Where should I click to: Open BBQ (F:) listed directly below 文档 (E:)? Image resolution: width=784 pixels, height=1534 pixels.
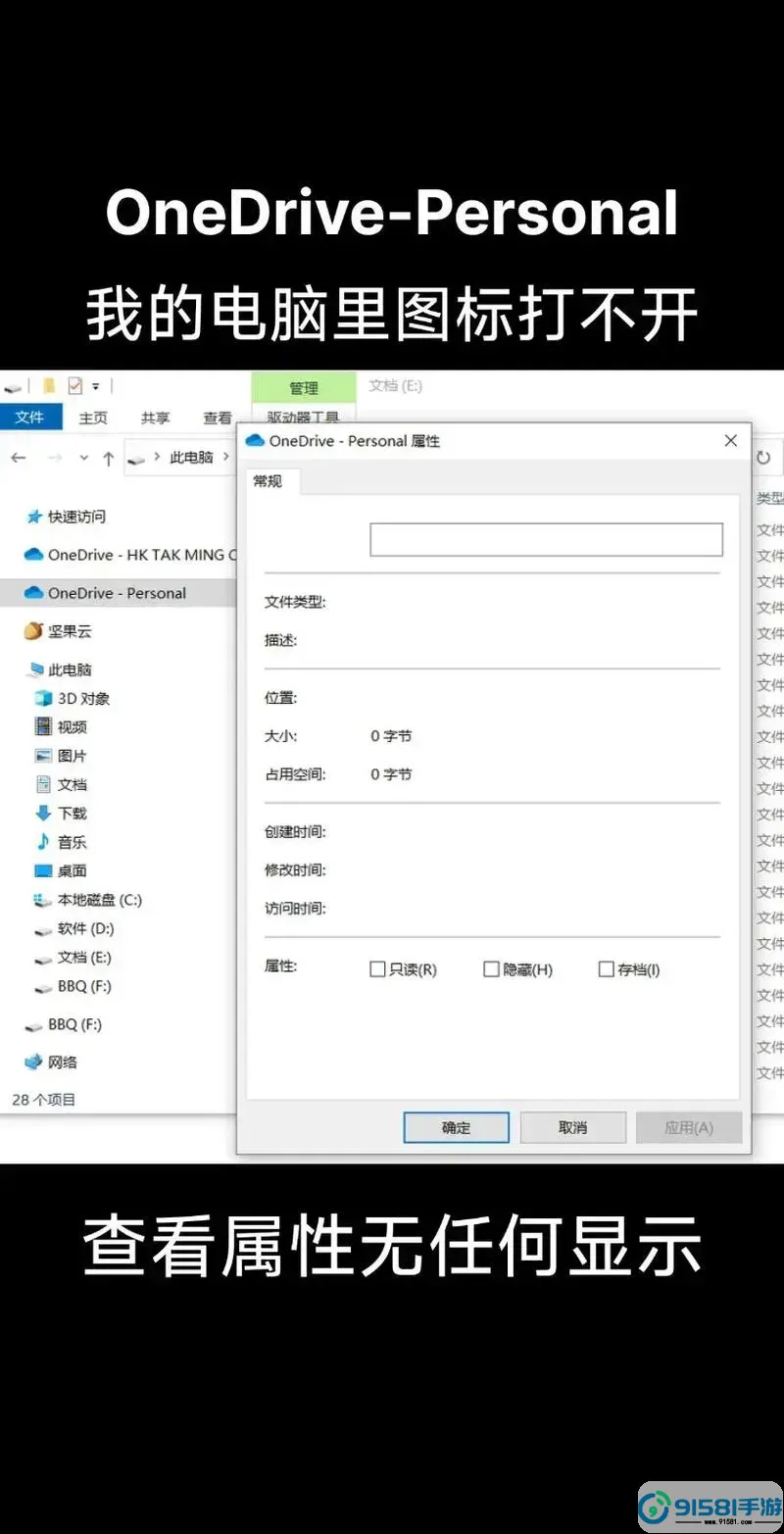[x=73, y=986]
